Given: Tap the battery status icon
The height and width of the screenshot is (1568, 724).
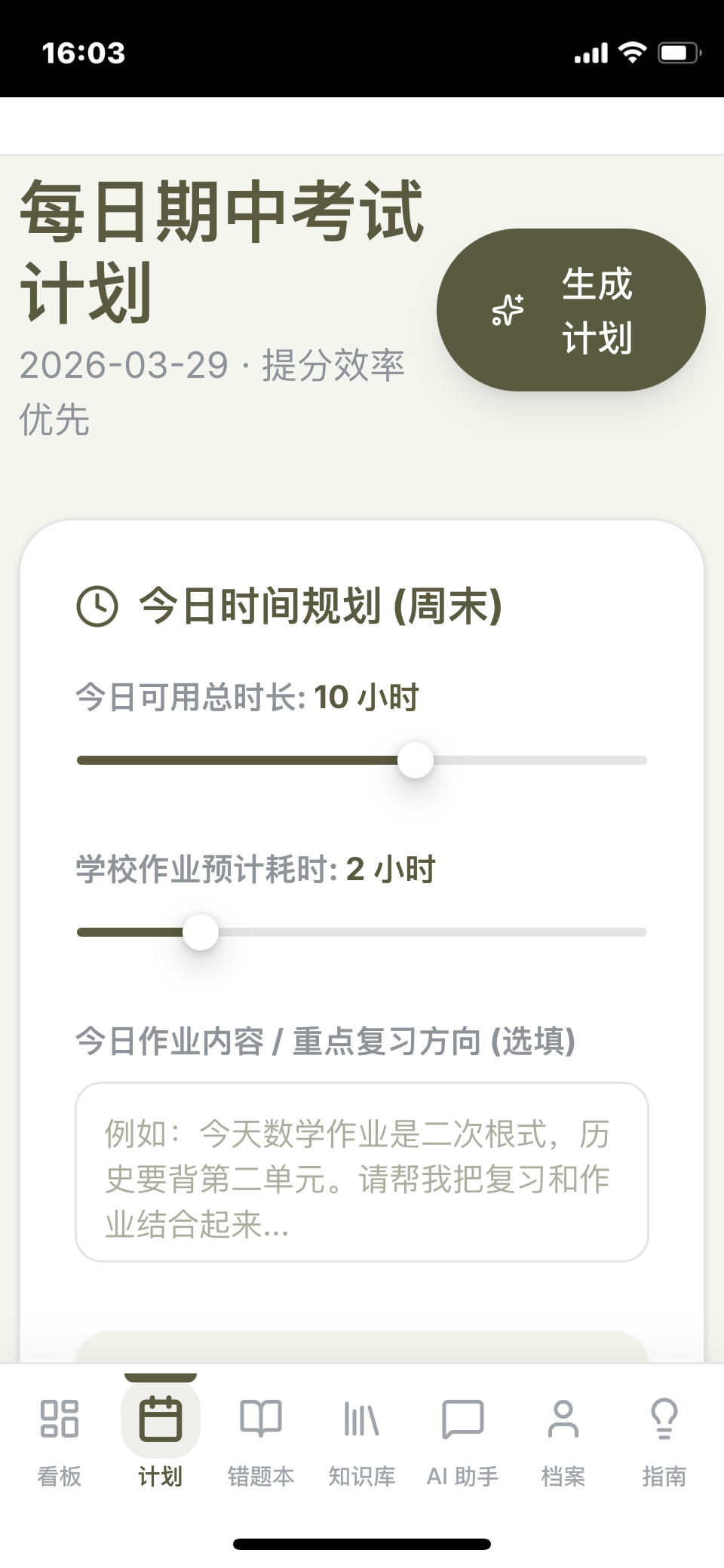Looking at the screenshot, I should point(680,53).
